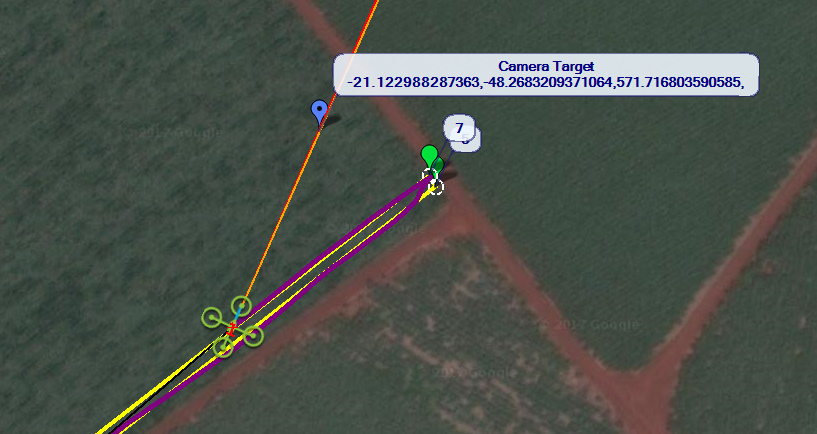Click the blue Camera Target map pin
The width and height of the screenshot is (817, 434).
[319, 112]
